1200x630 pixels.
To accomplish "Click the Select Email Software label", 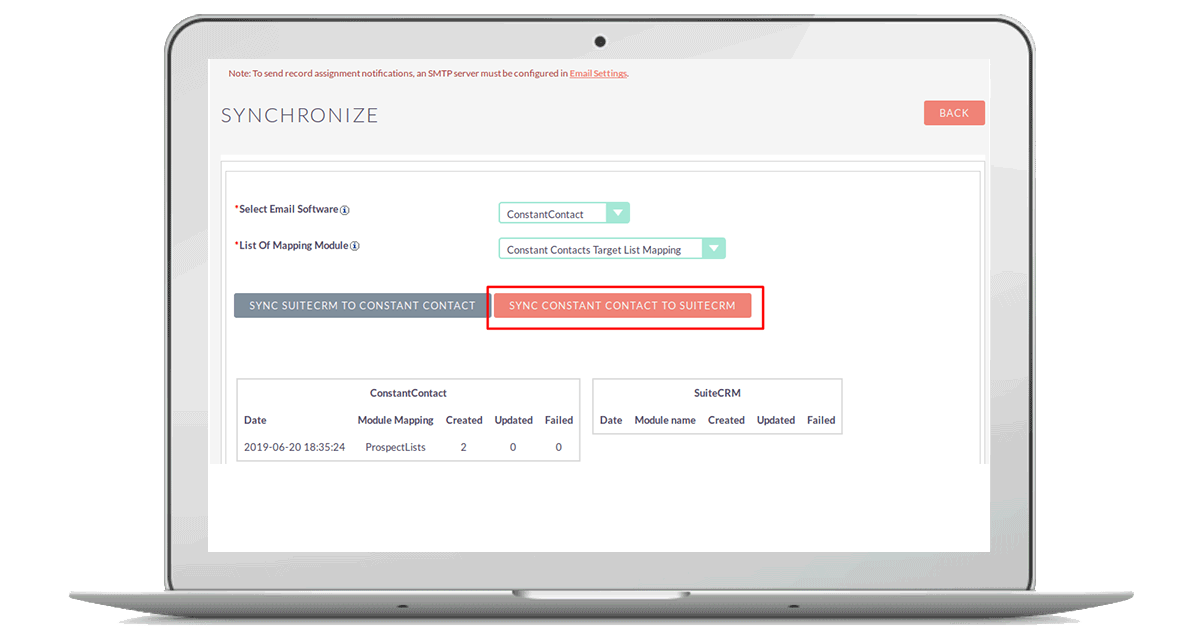I will 287,210.
